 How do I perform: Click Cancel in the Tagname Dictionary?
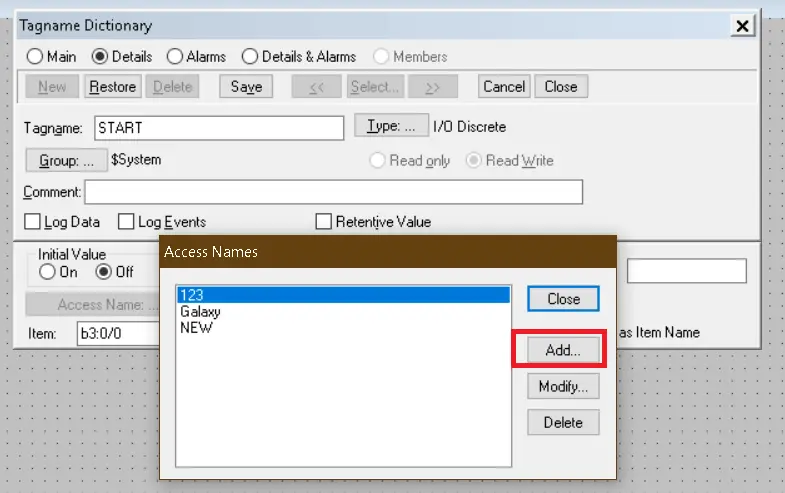point(504,87)
